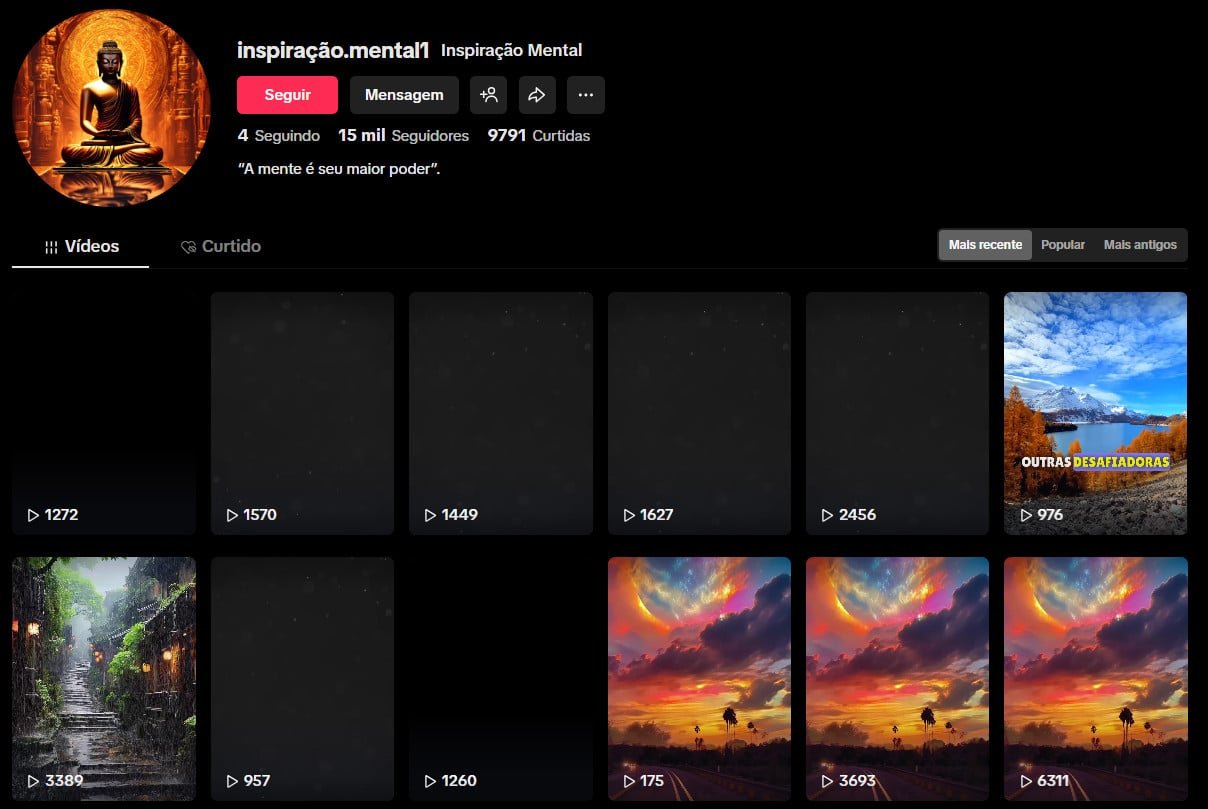Follow the account using the Seguir button
This screenshot has height=809, width=1208.
coord(287,95)
